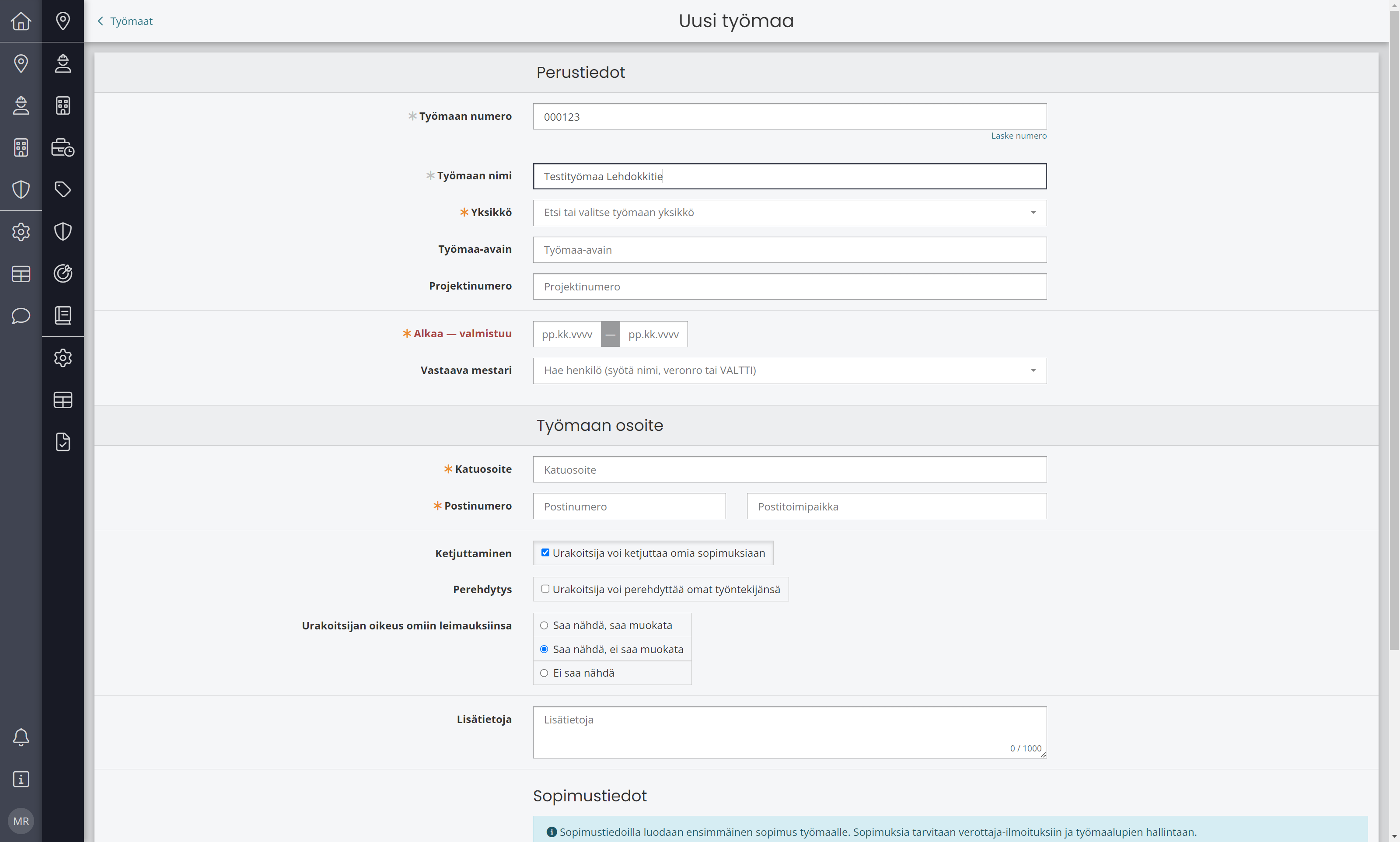
Task: Uncheck Urakoitsija voi ketjuttaa omia sopimuksiaan
Action: (x=545, y=552)
